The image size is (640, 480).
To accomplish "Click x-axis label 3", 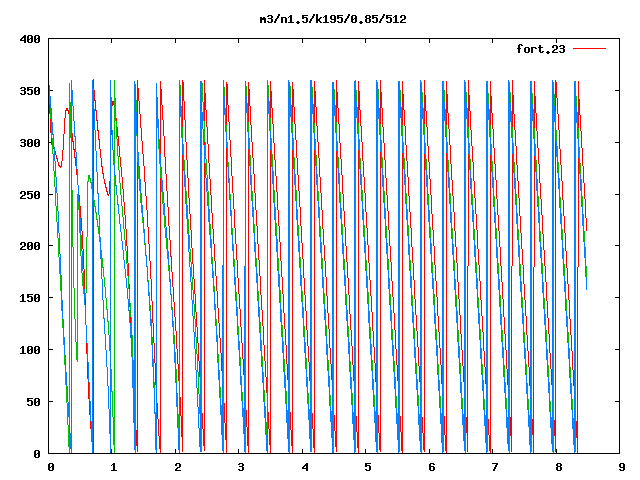I will pyautogui.click(x=241, y=467).
